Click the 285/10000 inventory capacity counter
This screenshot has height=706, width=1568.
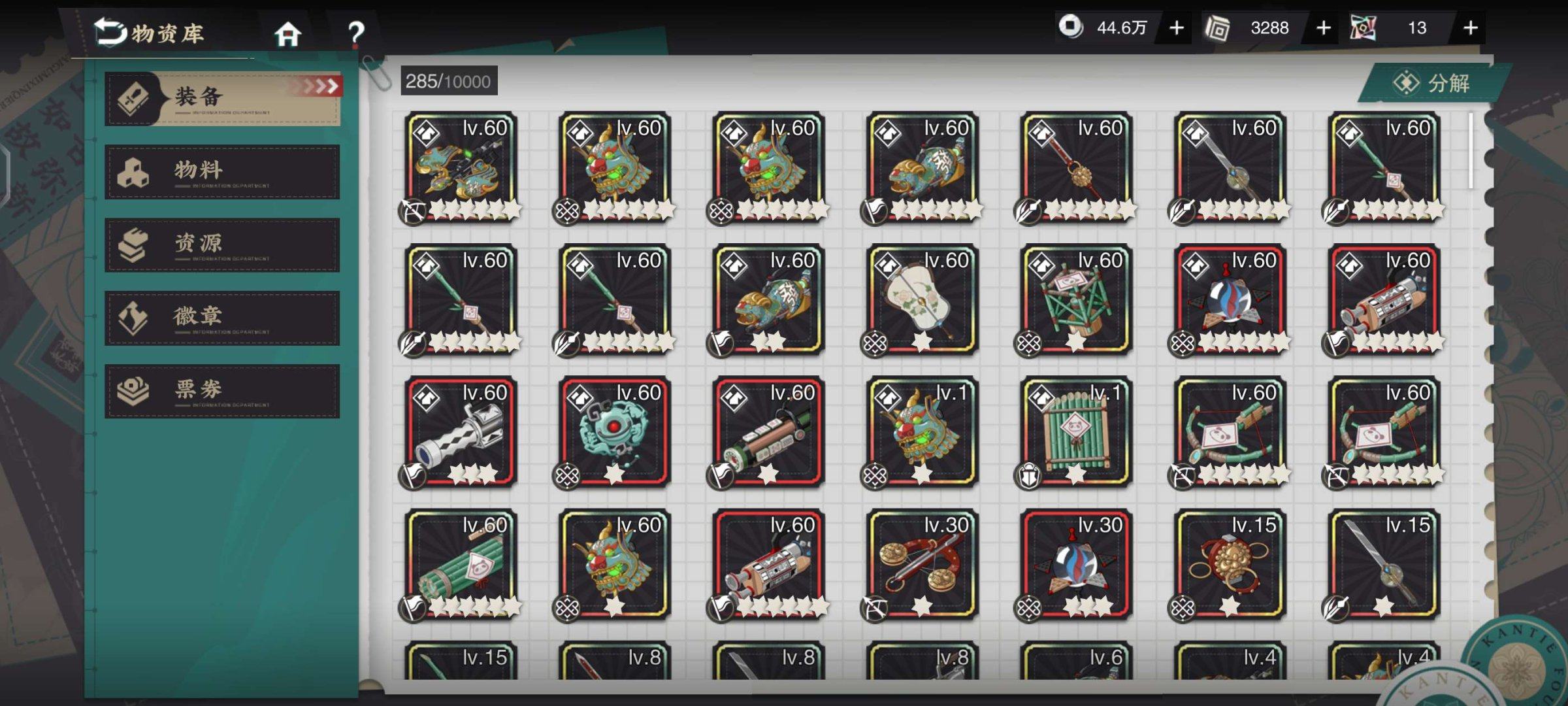449,81
